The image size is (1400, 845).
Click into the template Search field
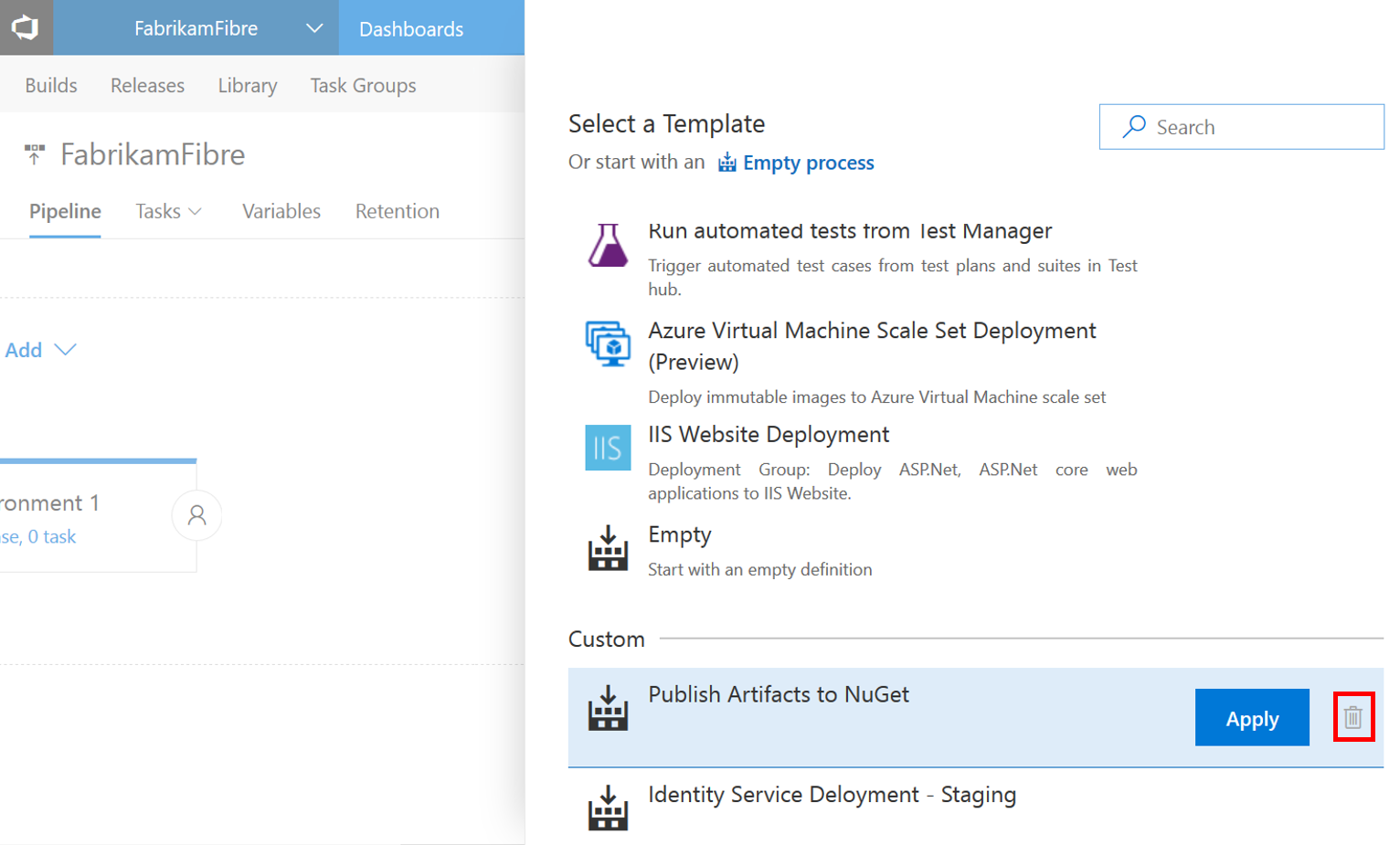tap(1241, 127)
